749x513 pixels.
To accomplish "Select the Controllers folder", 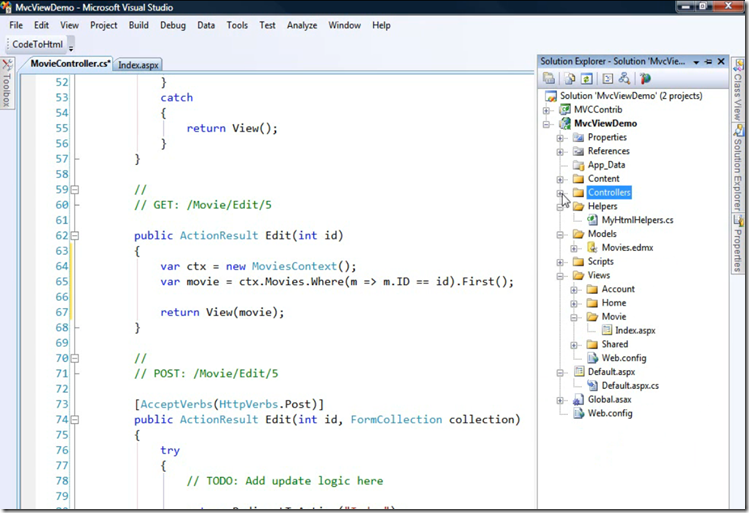I will (609, 192).
